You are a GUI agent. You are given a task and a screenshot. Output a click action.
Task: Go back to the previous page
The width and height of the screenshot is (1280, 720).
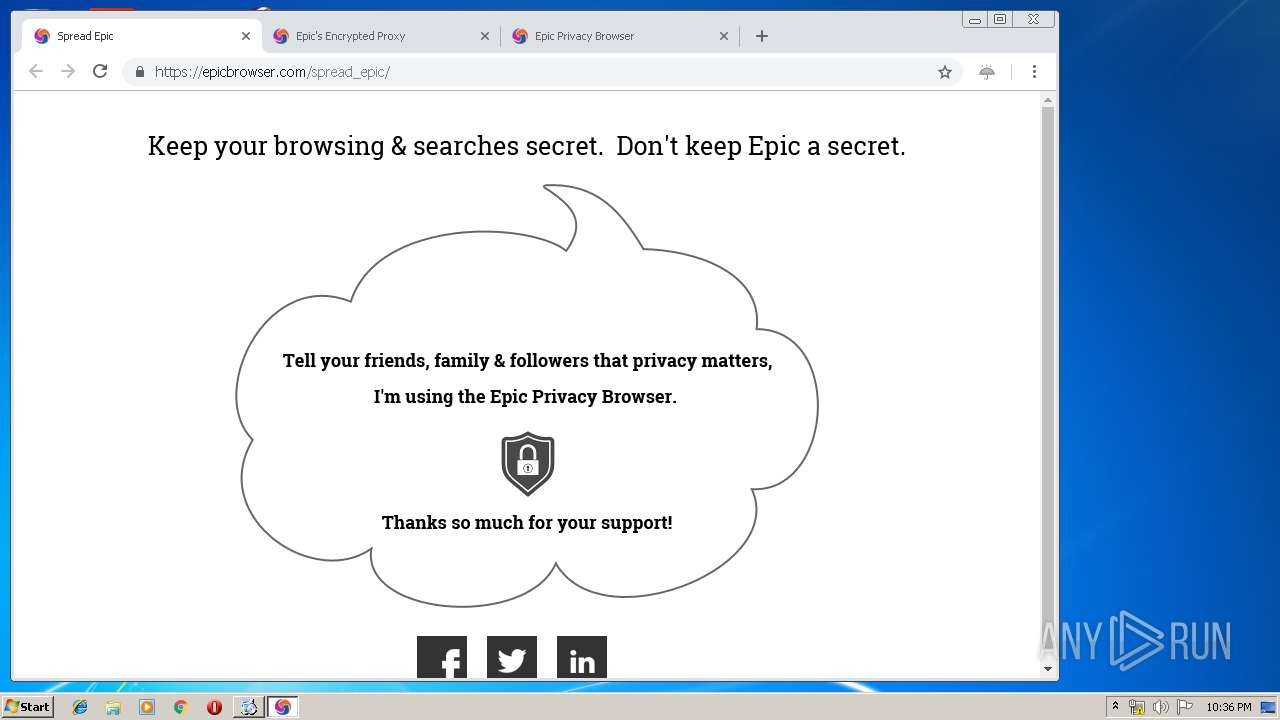point(36,71)
